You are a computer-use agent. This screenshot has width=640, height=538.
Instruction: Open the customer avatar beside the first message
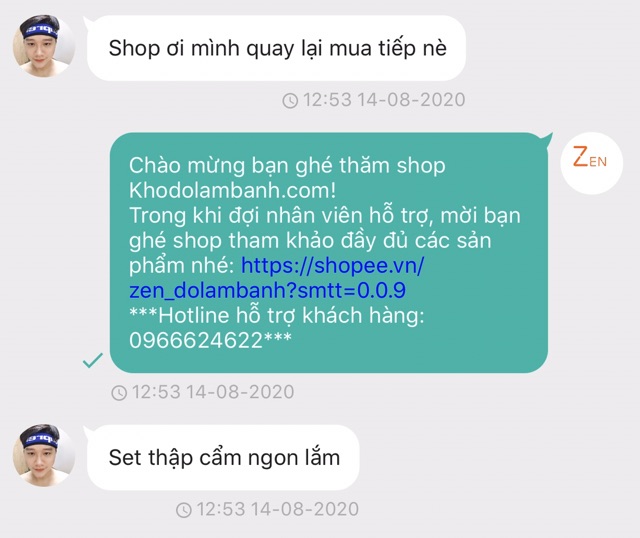coord(44,46)
